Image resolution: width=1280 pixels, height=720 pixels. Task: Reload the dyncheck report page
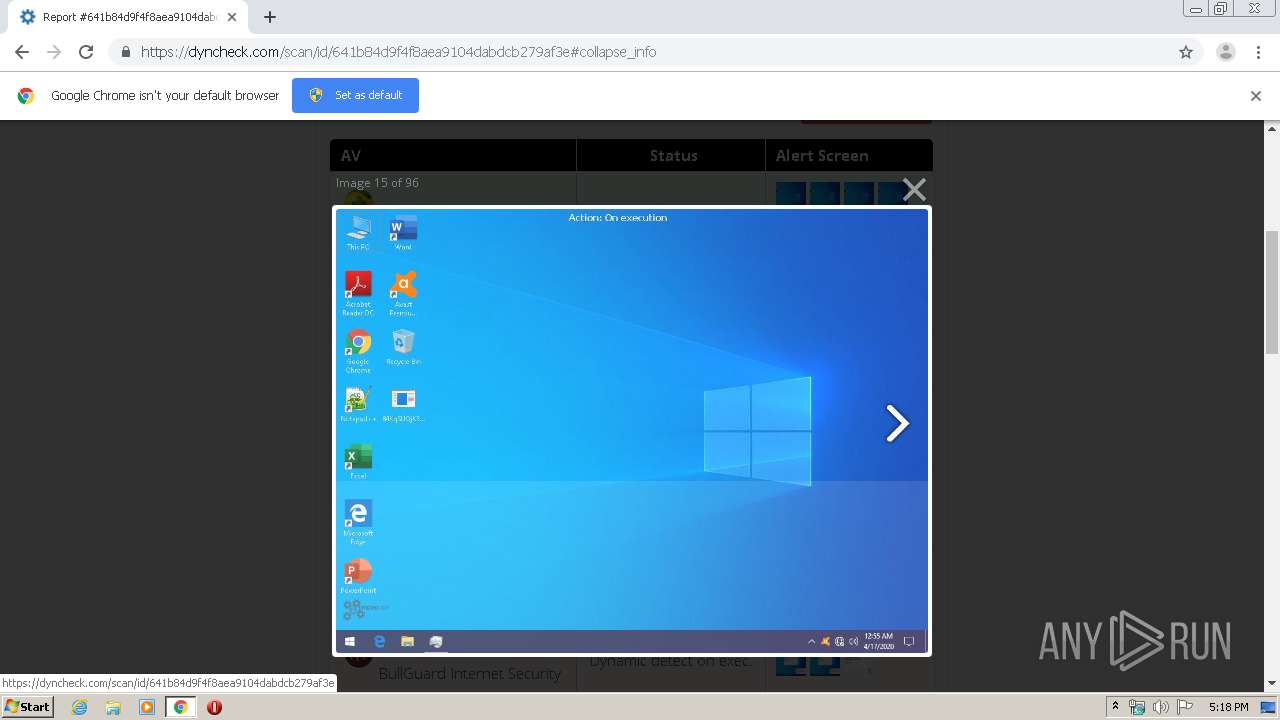pyautogui.click(x=86, y=52)
